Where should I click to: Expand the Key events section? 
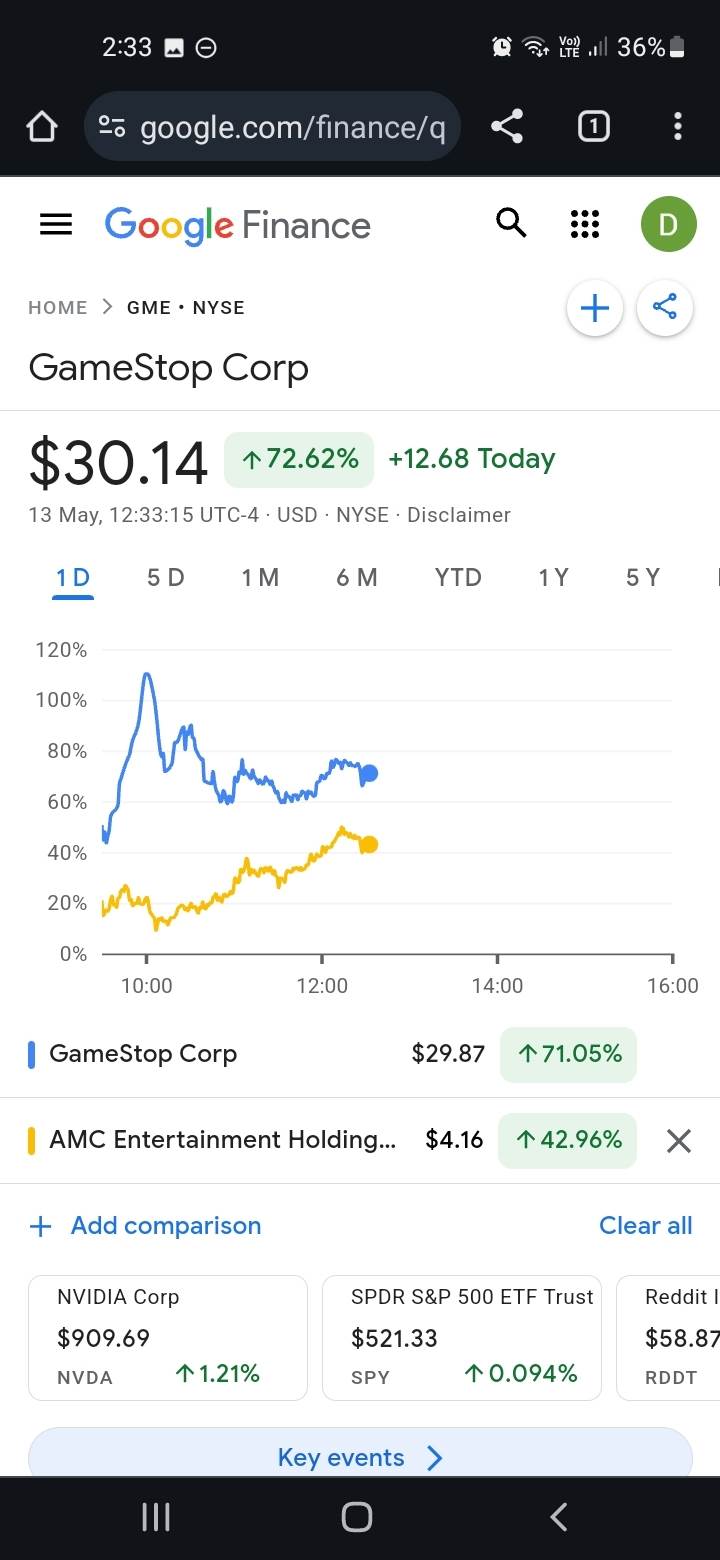[360, 1457]
